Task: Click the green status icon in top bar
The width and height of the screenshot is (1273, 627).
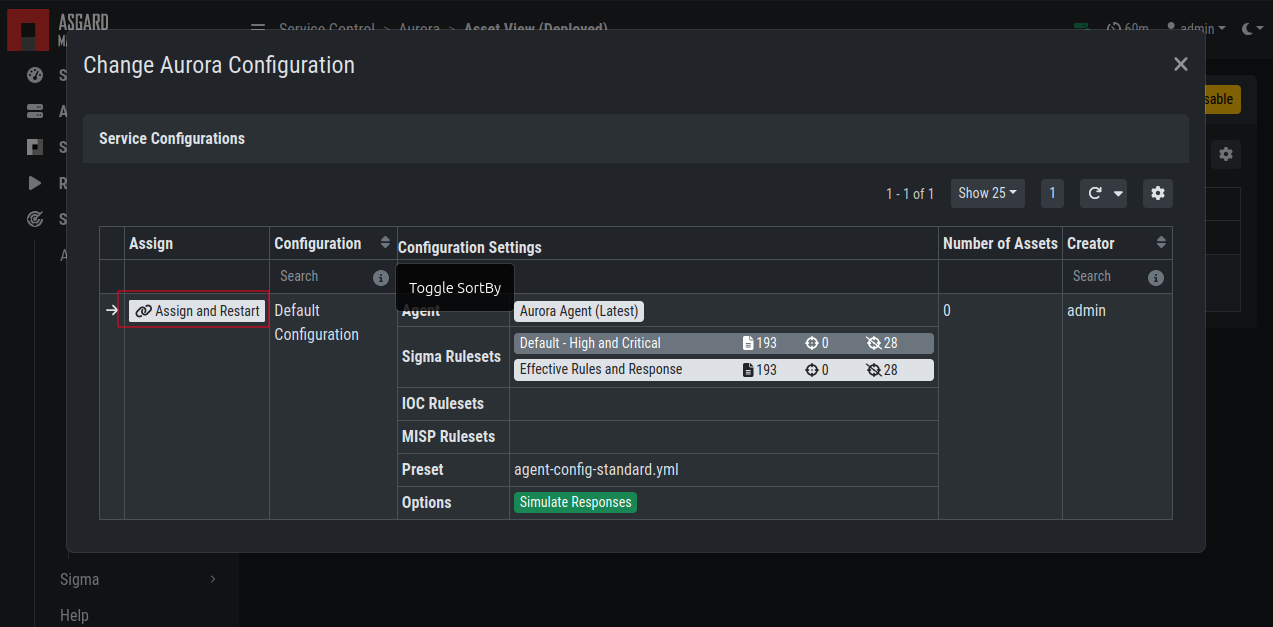Action: (x=1081, y=27)
